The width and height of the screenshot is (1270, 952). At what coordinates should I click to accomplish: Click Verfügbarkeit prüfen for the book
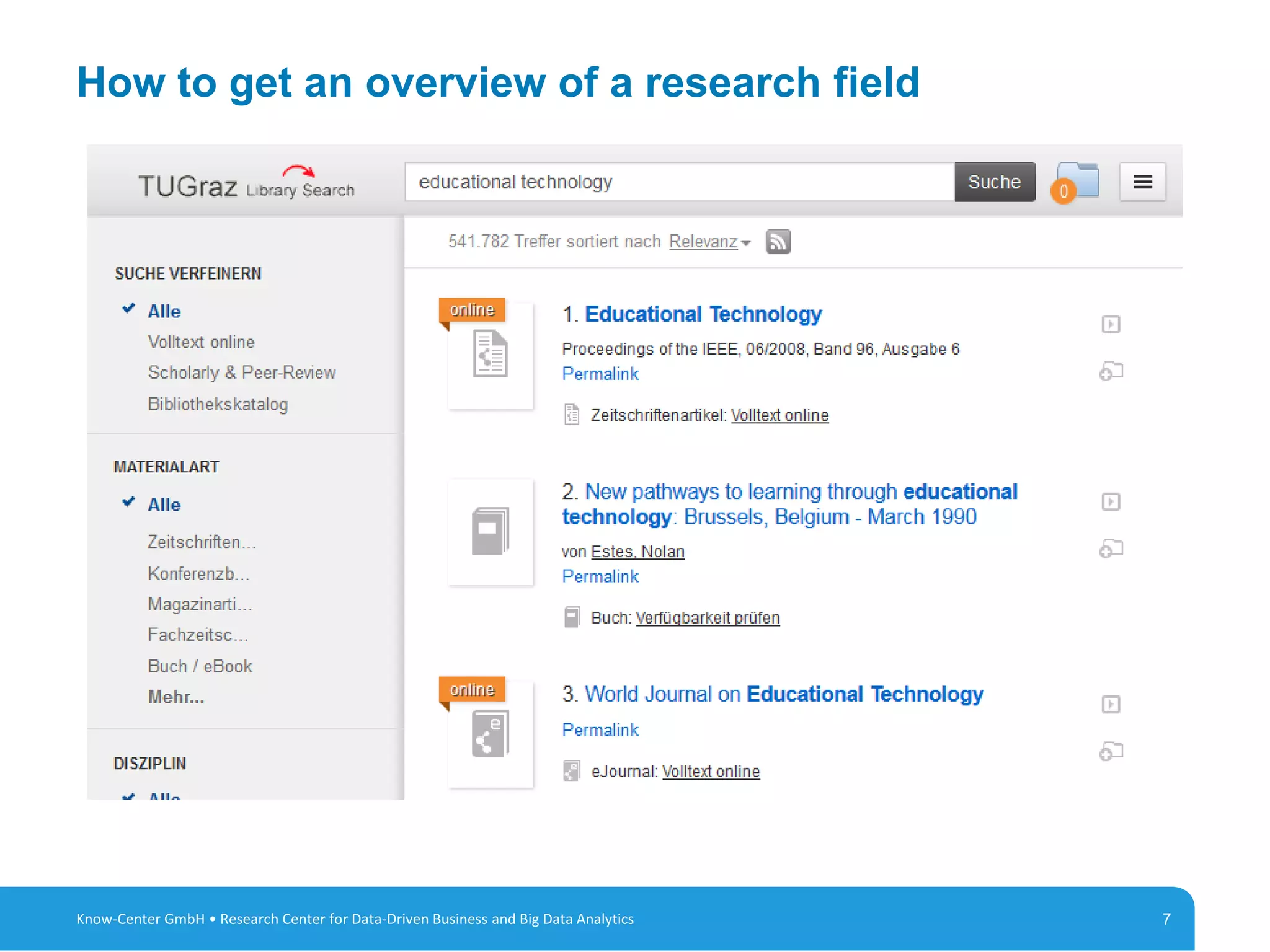[708, 618]
